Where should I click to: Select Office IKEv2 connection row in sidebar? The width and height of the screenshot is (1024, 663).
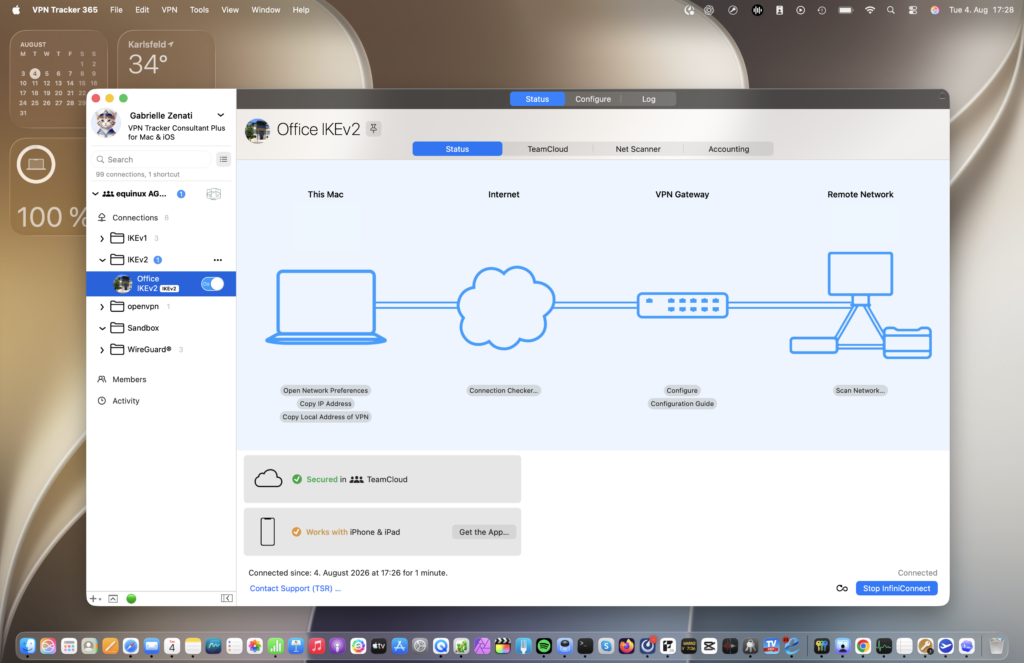(161, 283)
